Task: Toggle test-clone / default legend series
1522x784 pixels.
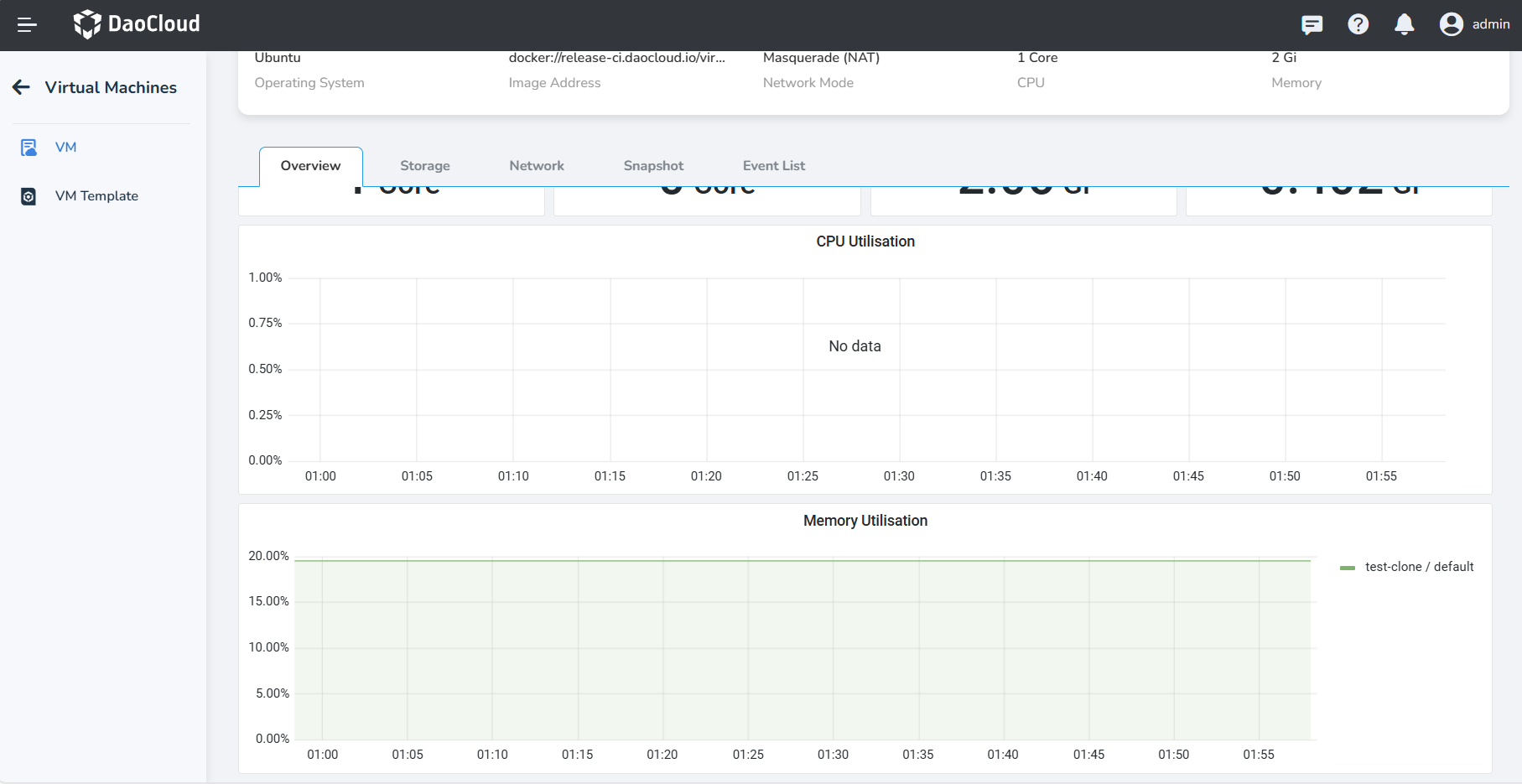Action: pyautogui.click(x=1419, y=567)
